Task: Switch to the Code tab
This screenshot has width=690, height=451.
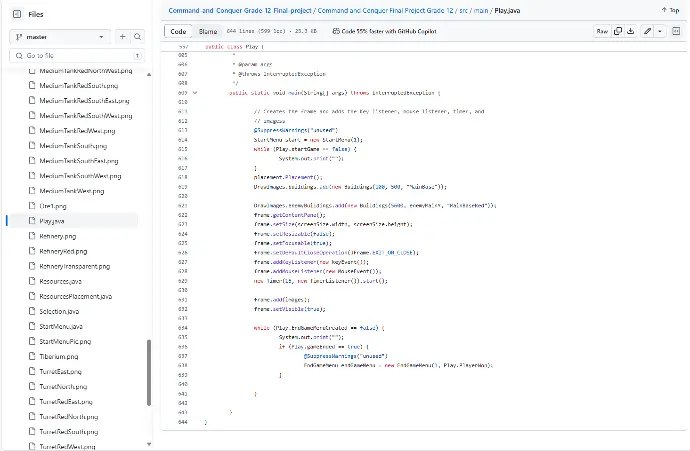Action: pyautogui.click(x=178, y=31)
